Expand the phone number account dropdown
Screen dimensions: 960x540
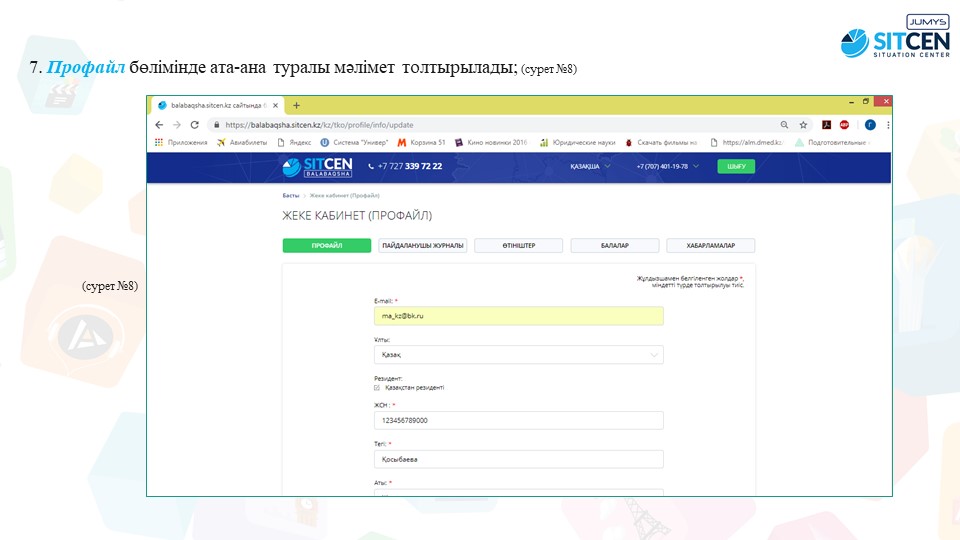pos(667,166)
